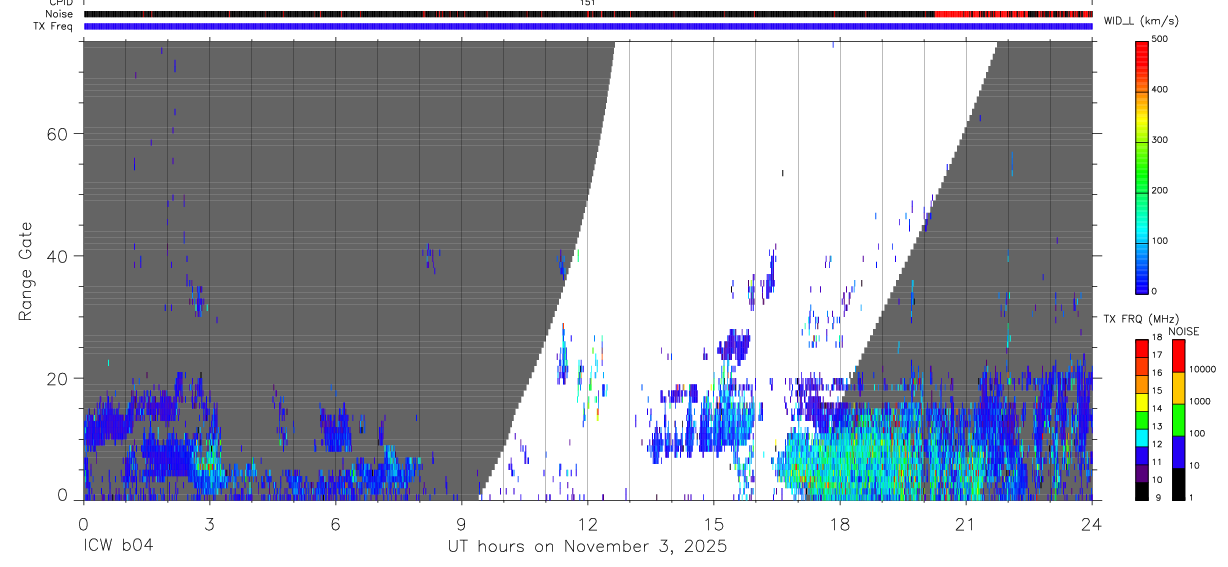Click the orange 15–16 MHz TX FRQ swatch

(1142, 383)
